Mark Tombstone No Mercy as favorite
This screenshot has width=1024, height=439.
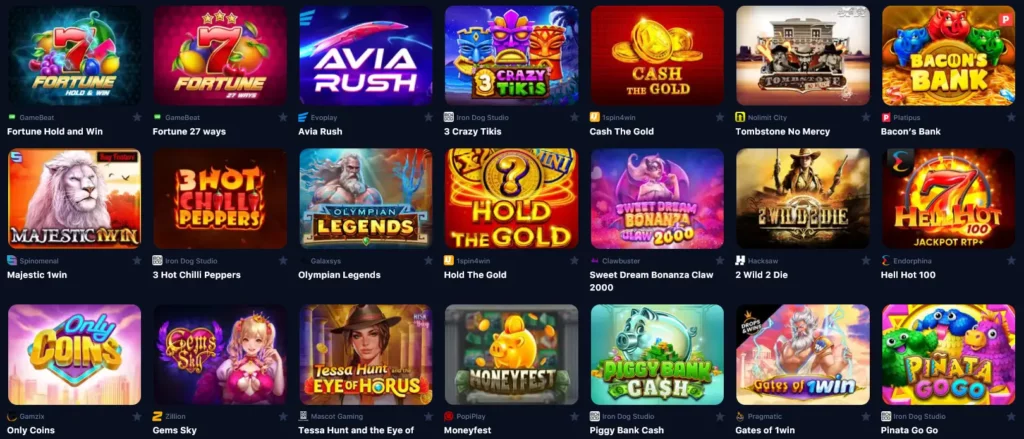[865, 117]
